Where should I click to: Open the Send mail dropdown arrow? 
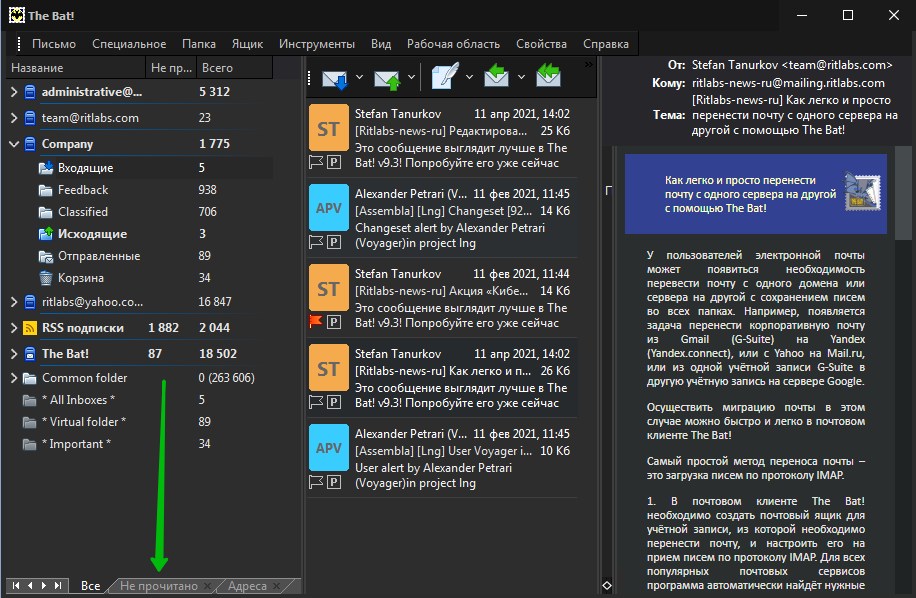[411, 77]
